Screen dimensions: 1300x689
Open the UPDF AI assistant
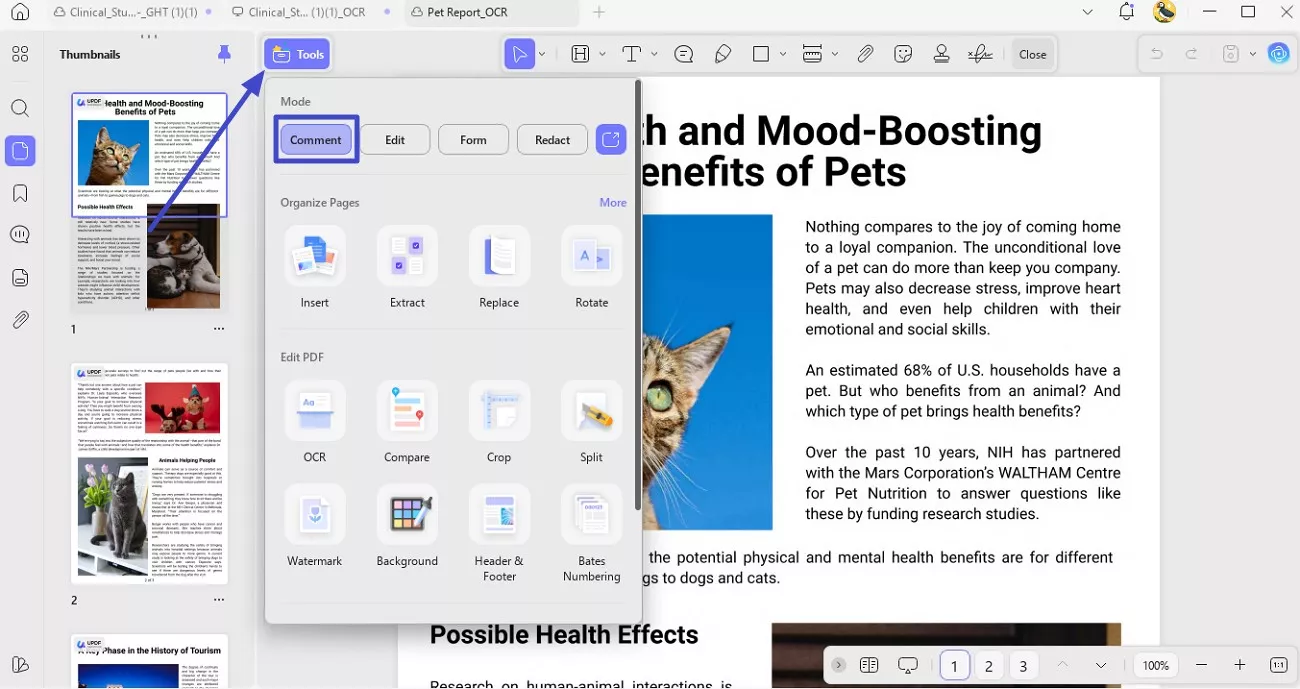click(1279, 54)
